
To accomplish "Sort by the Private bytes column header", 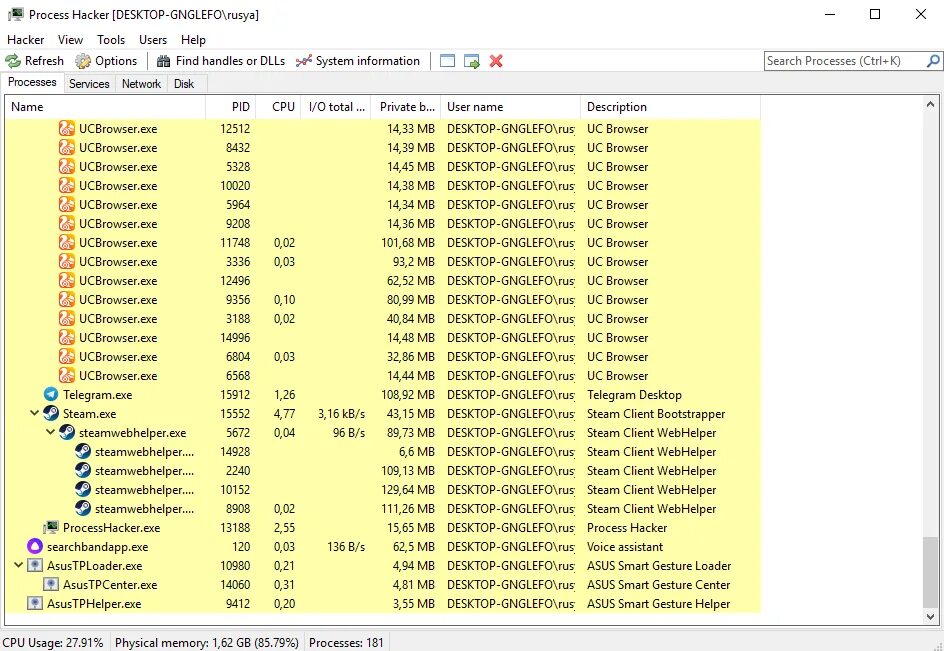I will point(406,107).
